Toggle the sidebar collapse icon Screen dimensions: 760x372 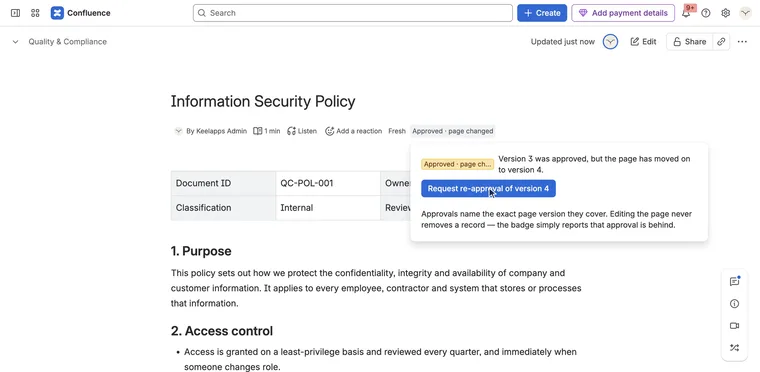click(15, 13)
